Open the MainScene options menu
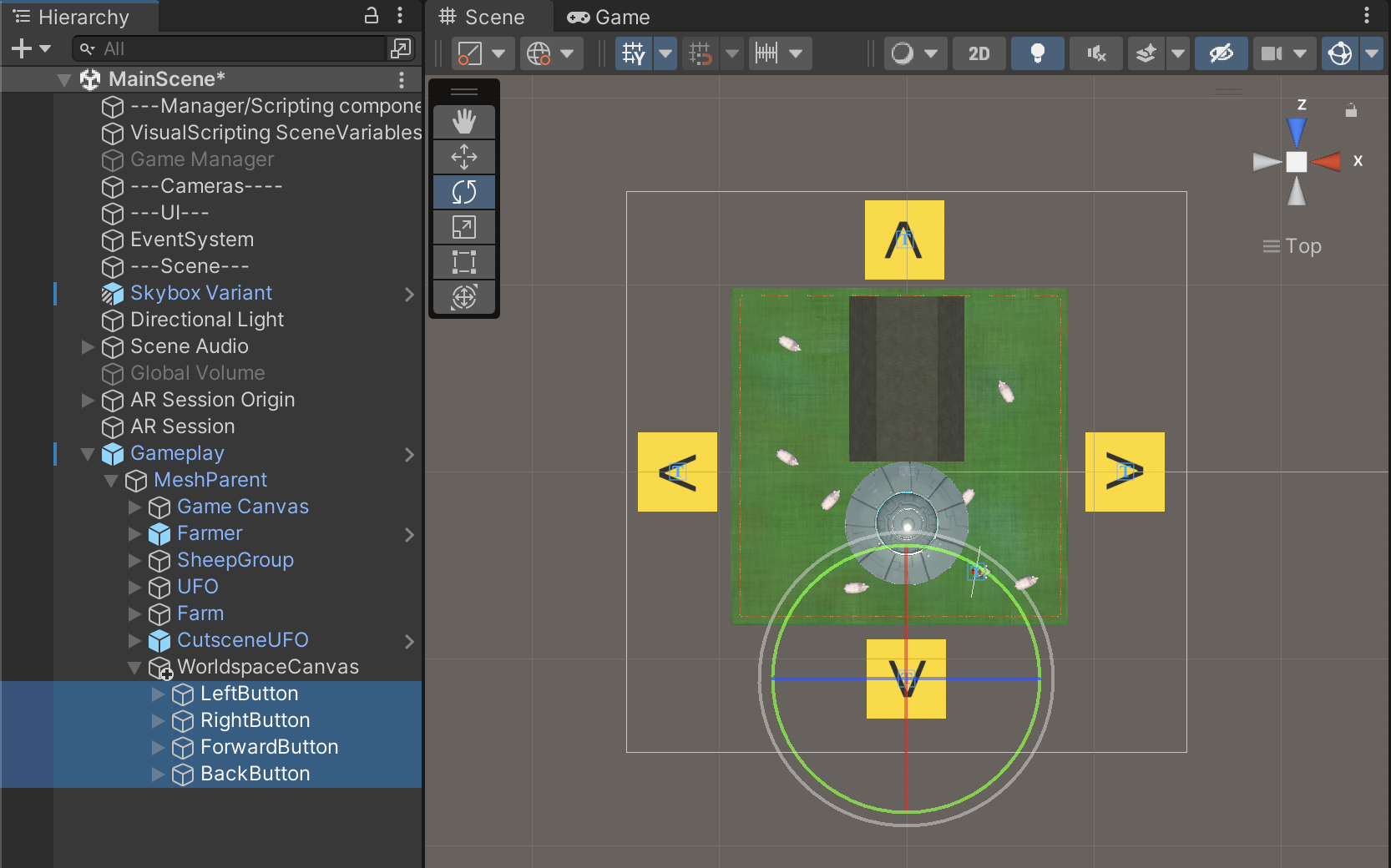Image resolution: width=1391 pixels, height=868 pixels. click(x=402, y=79)
